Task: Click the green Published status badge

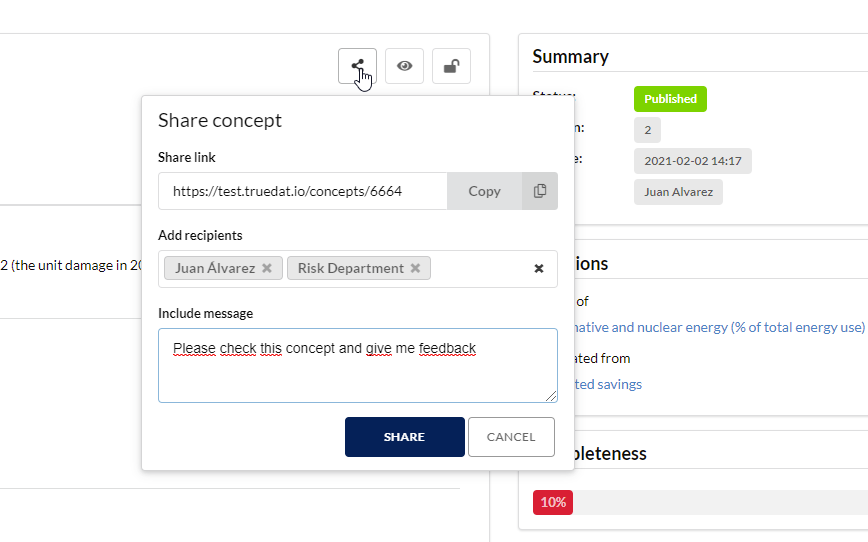Action: pos(670,99)
